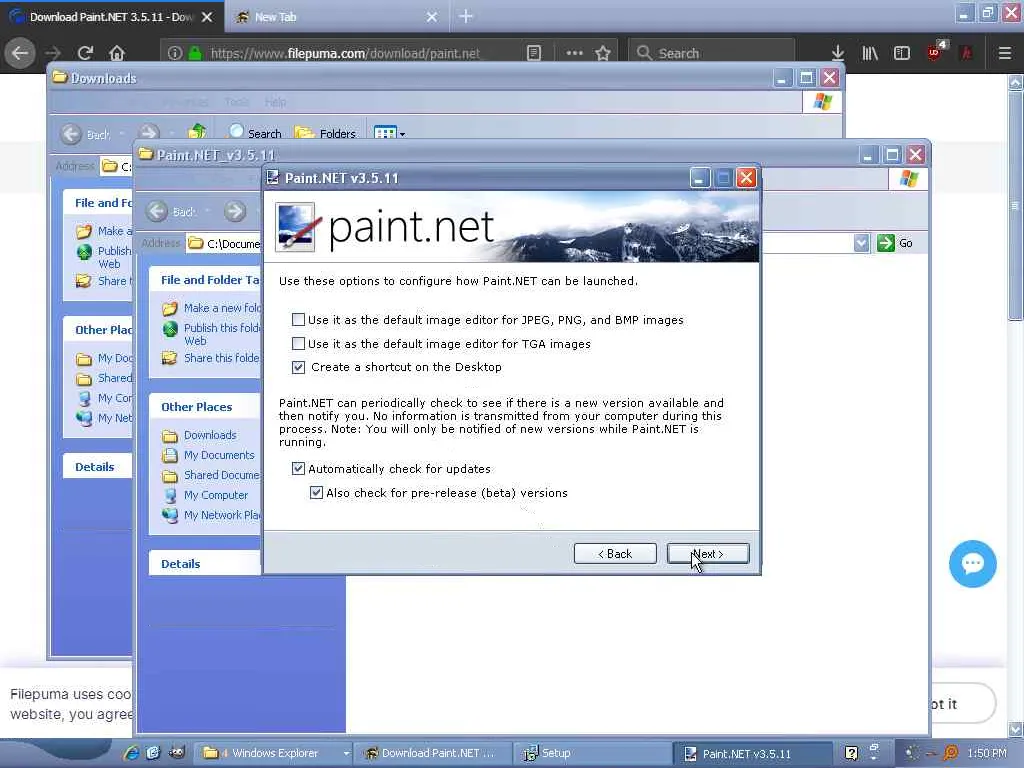Open My Documents under Other Places

coord(219,455)
